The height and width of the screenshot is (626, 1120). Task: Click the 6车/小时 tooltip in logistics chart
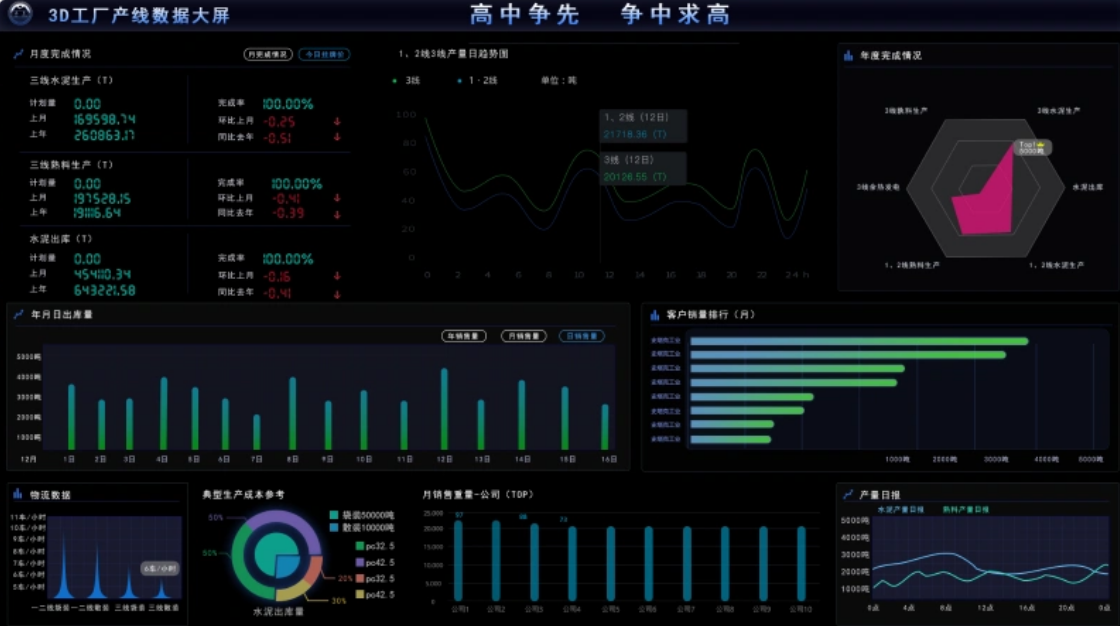pyautogui.click(x=159, y=569)
